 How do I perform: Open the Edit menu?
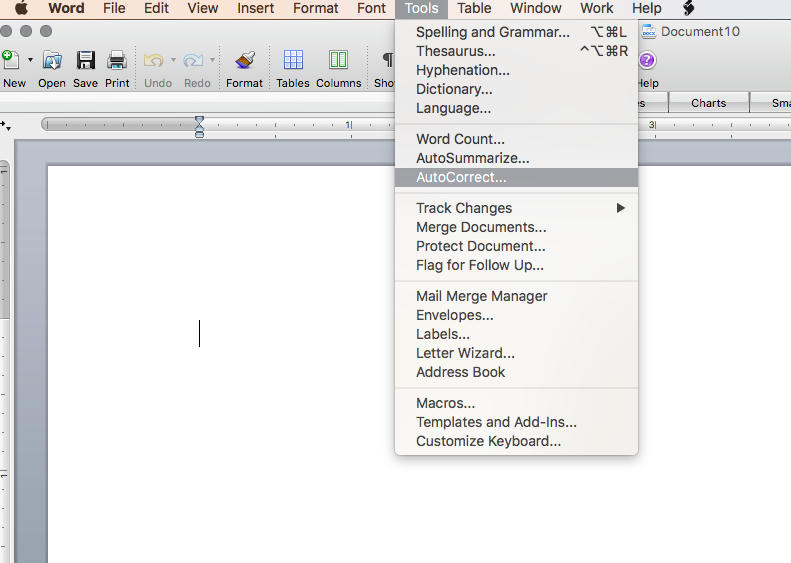click(156, 8)
